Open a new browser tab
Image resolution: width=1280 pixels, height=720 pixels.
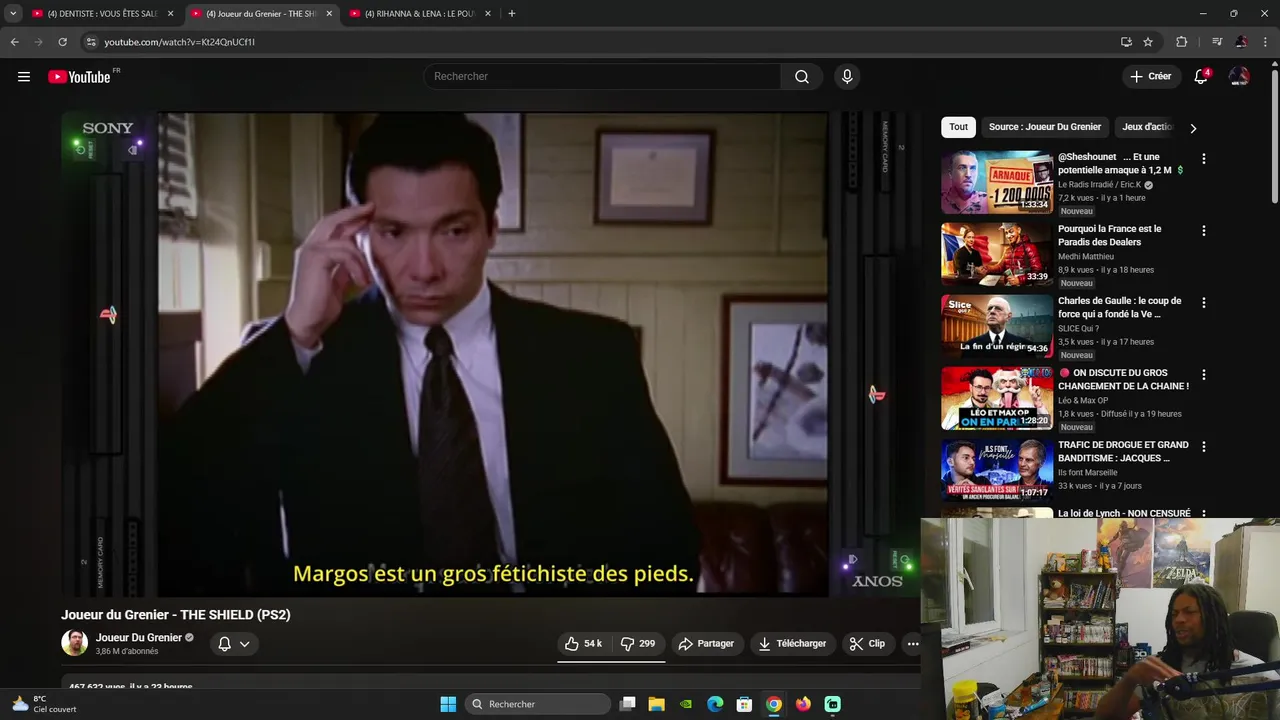512,14
